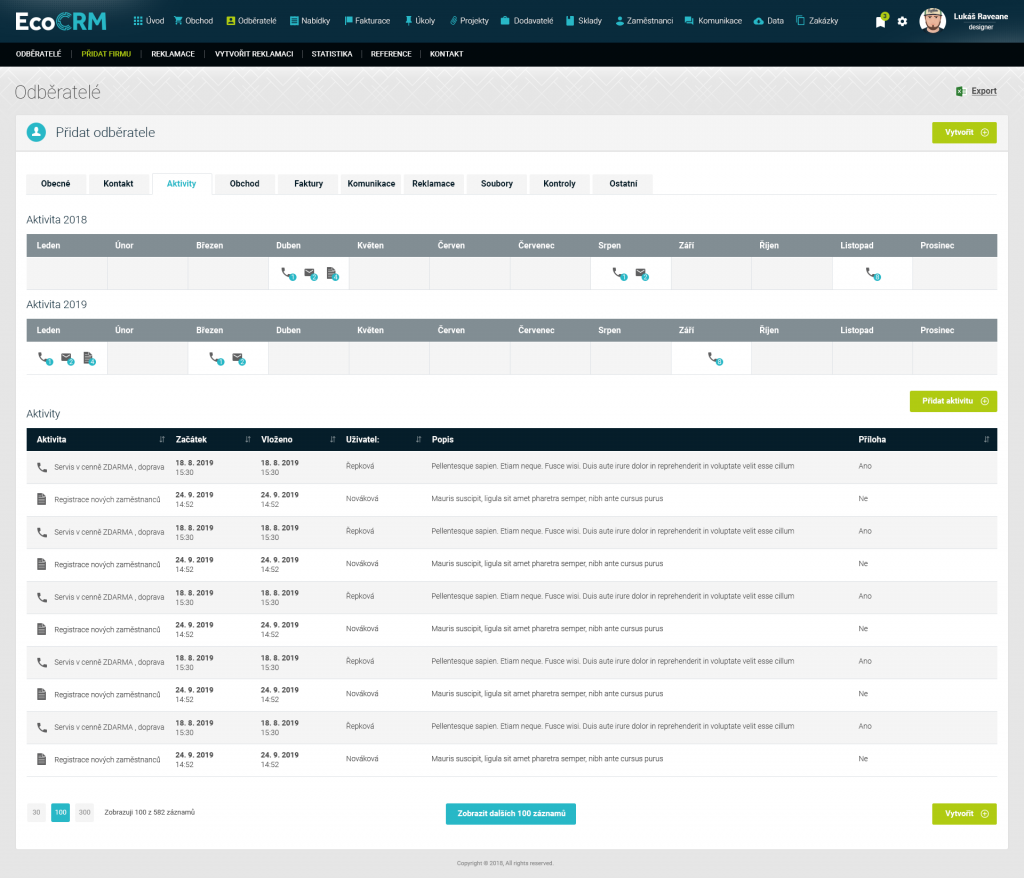Screen dimensions: 1024x878
Task: Sort the table by Příloha column
Action: coord(986,439)
